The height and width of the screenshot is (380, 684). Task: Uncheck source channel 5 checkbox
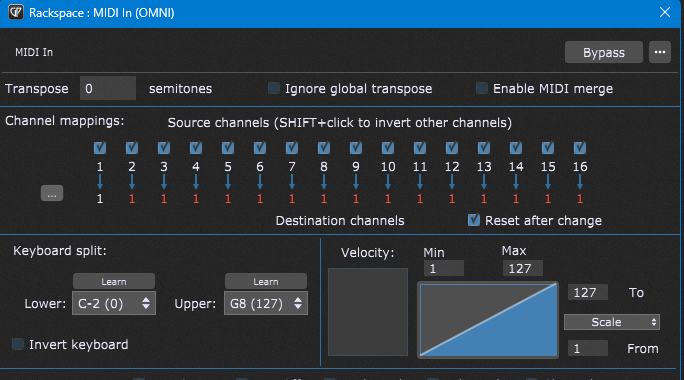pyautogui.click(x=228, y=147)
